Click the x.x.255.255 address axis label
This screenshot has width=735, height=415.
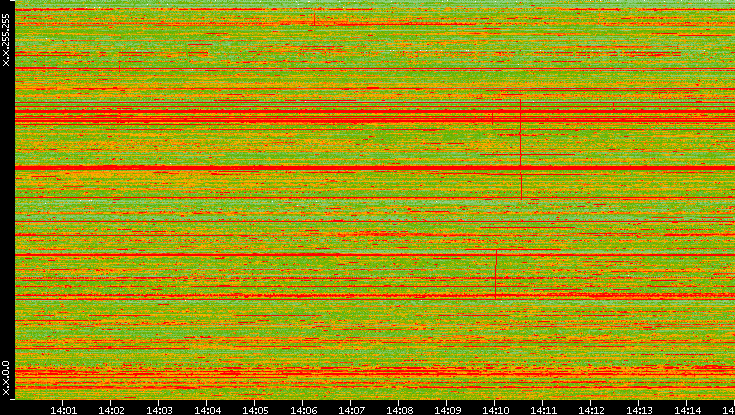pos(6,40)
